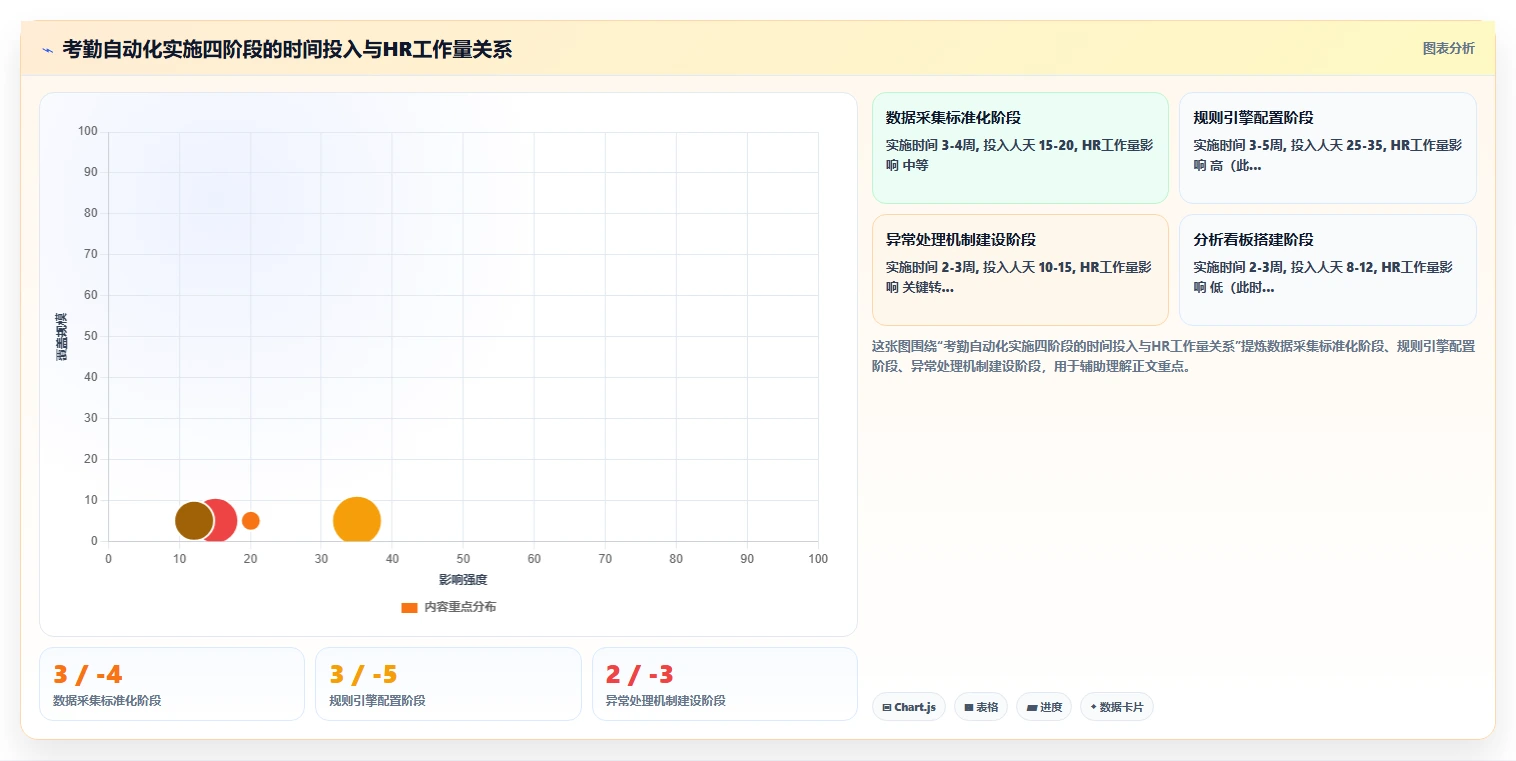
Task: Click the orange legend color box
Action: point(409,607)
